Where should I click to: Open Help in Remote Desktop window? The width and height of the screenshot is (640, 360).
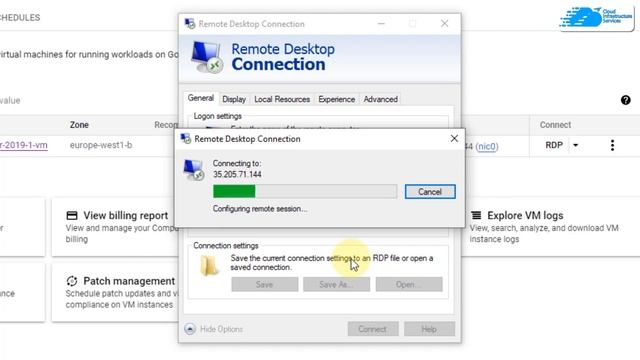429,329
